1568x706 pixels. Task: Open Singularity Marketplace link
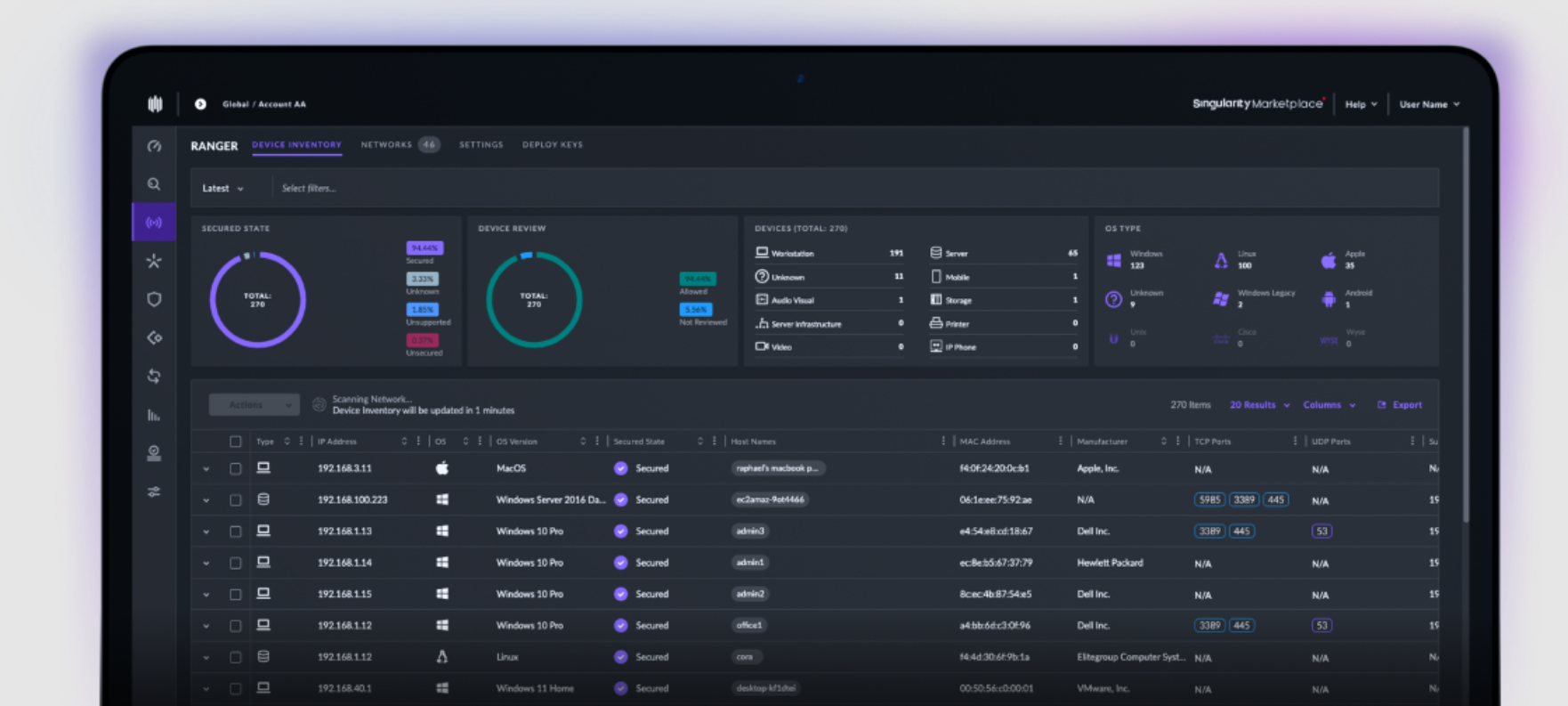[x=1258, y=104]
